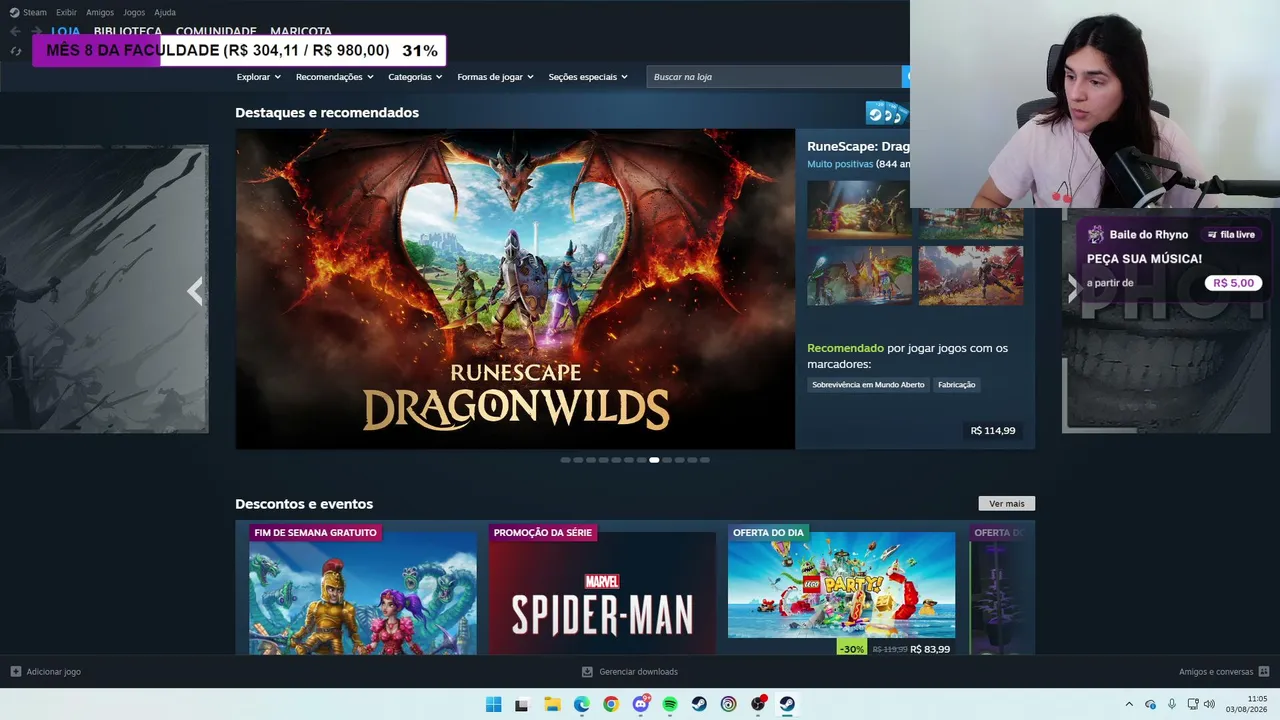1280x720 pixels.
Task: Reload the store page with refresh icon
Action: coord(15,51)
